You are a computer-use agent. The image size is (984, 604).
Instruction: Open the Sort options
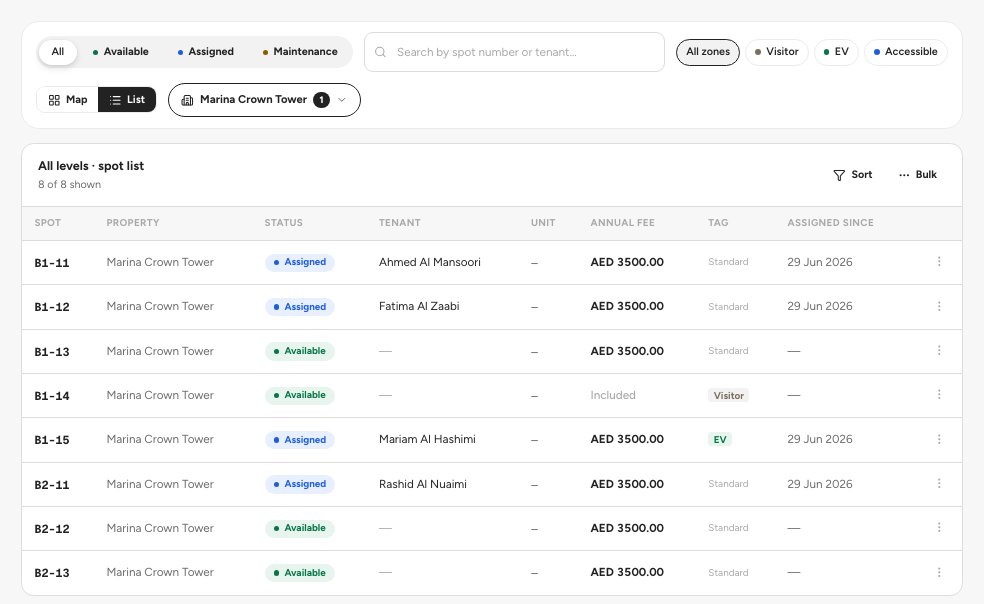[853, 175]
